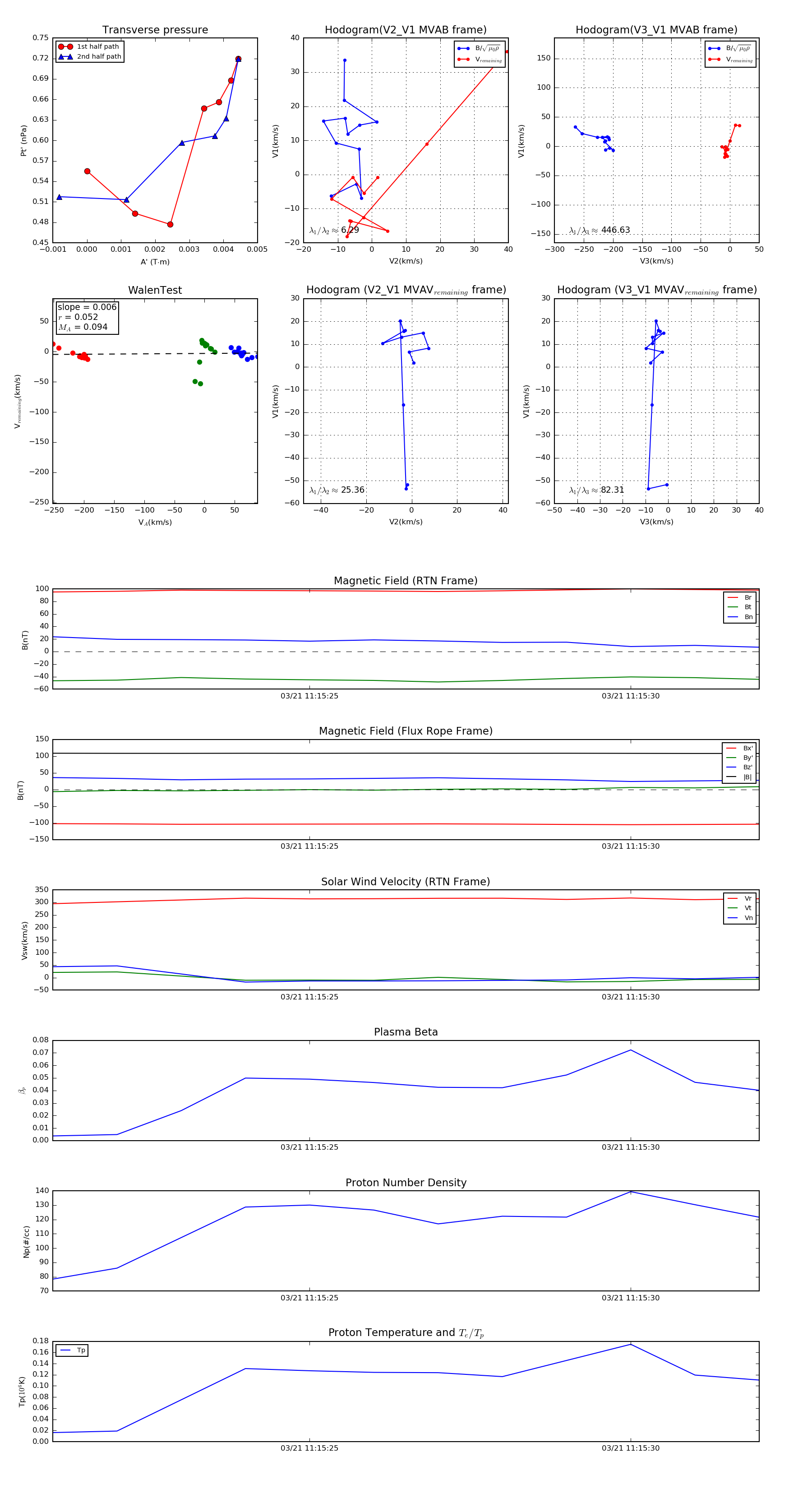Click the 'M_A = 0.094' annotation
This screenshot has height=1489, width=812.
pos(83,327)
